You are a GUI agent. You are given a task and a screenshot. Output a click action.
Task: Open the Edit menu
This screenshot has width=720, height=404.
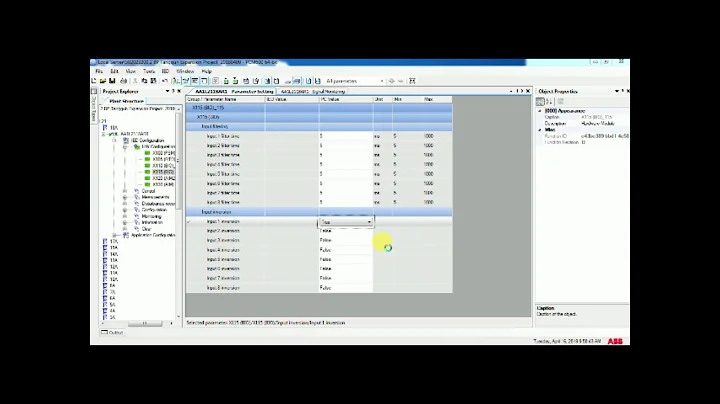click(114, 72)
